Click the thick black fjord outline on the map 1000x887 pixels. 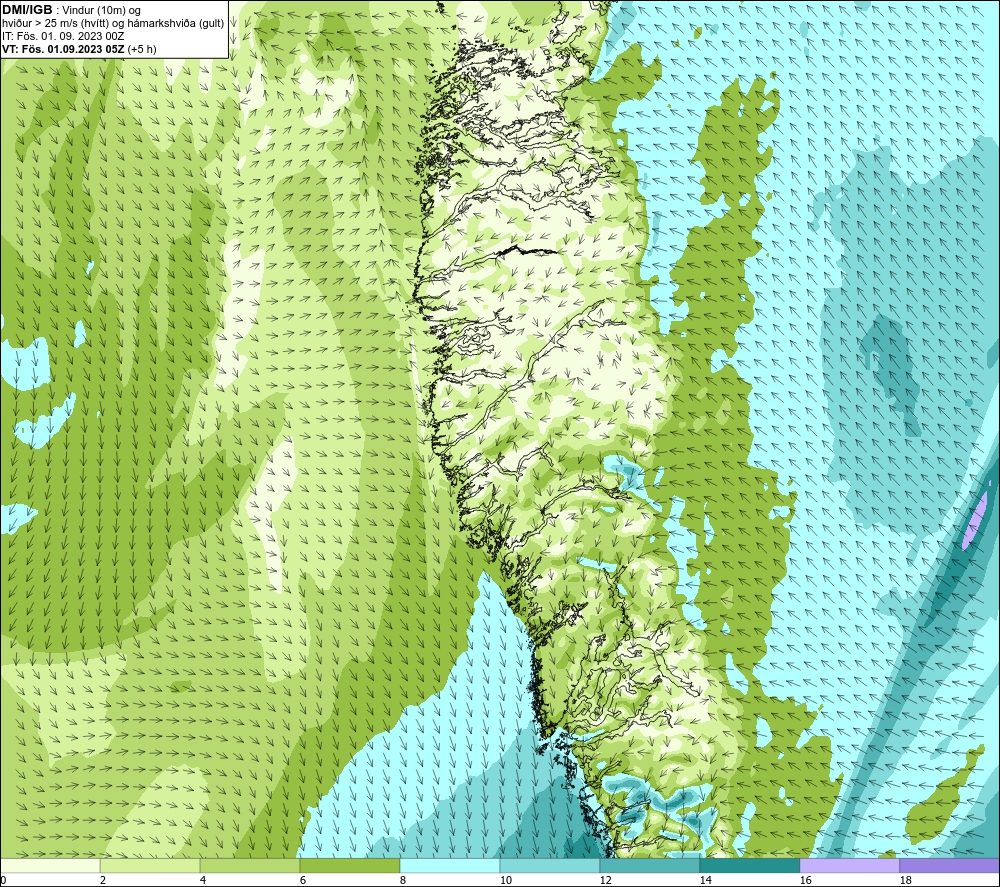(x=527, y=250)
